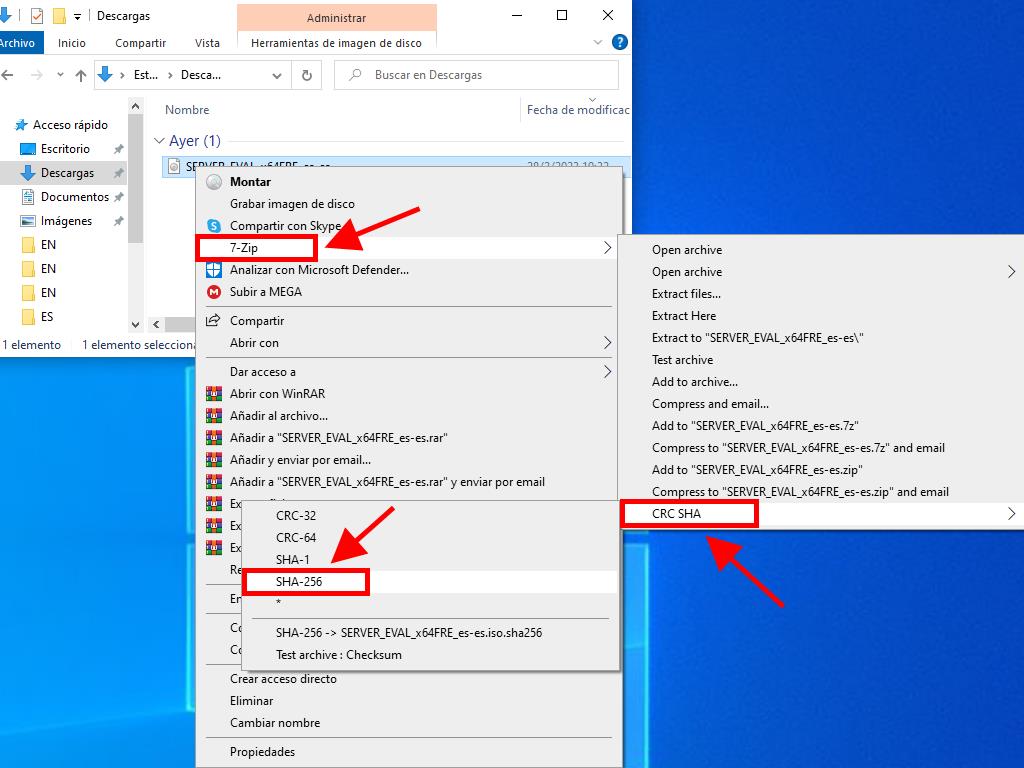The image size is (1024, 768).
Task: Expand the 7-Zip submenu
Action: click(257, 248)
